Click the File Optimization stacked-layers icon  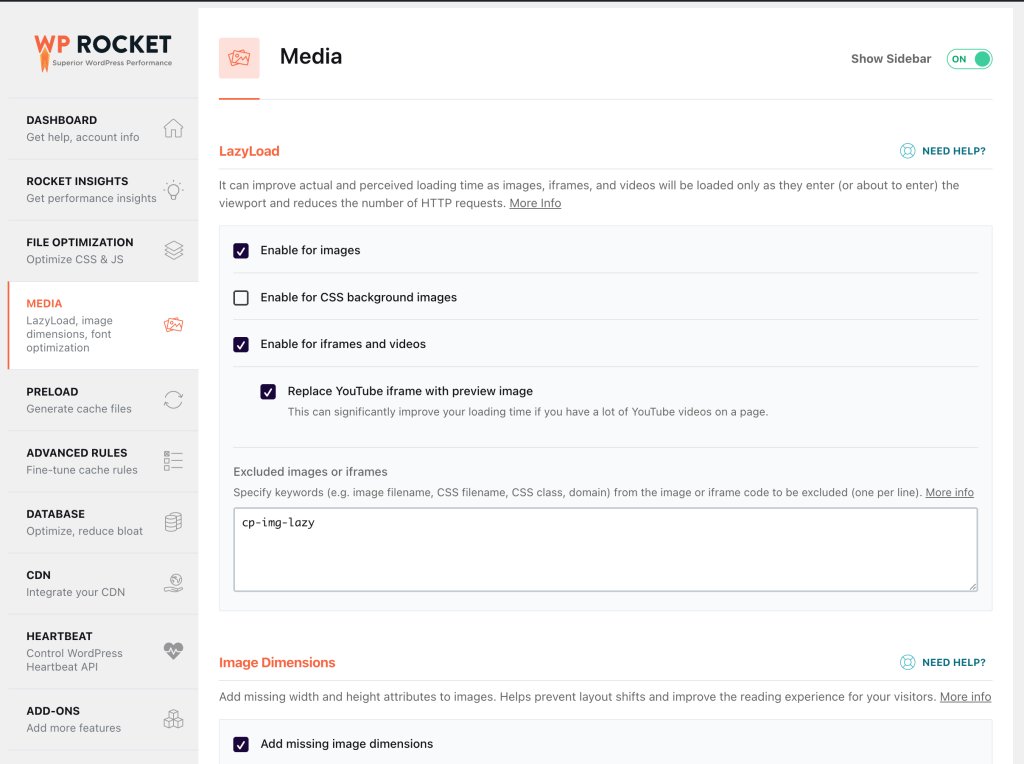click(173, 250)
